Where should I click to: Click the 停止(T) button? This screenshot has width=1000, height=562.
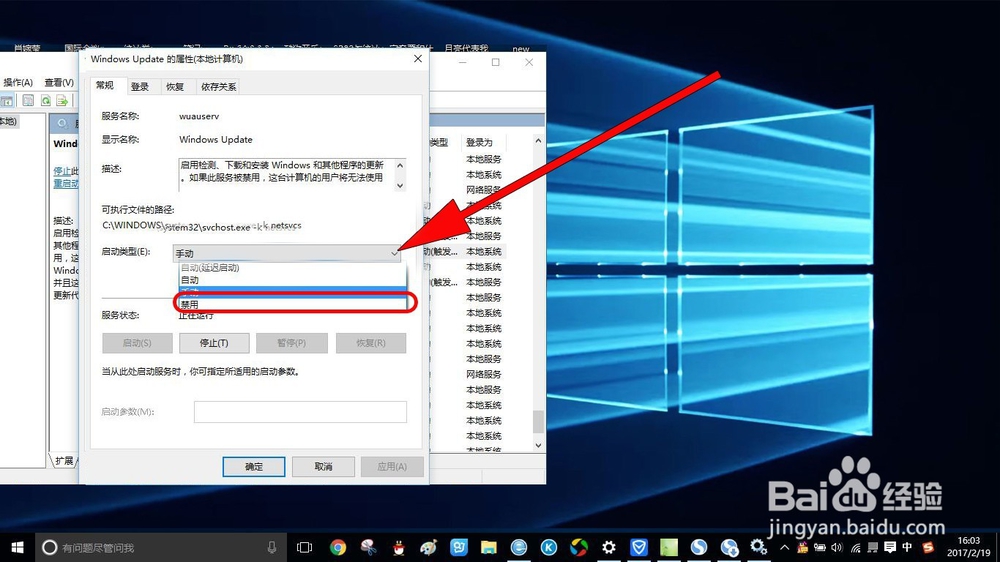pyautogui.click(x=214, y=343)
